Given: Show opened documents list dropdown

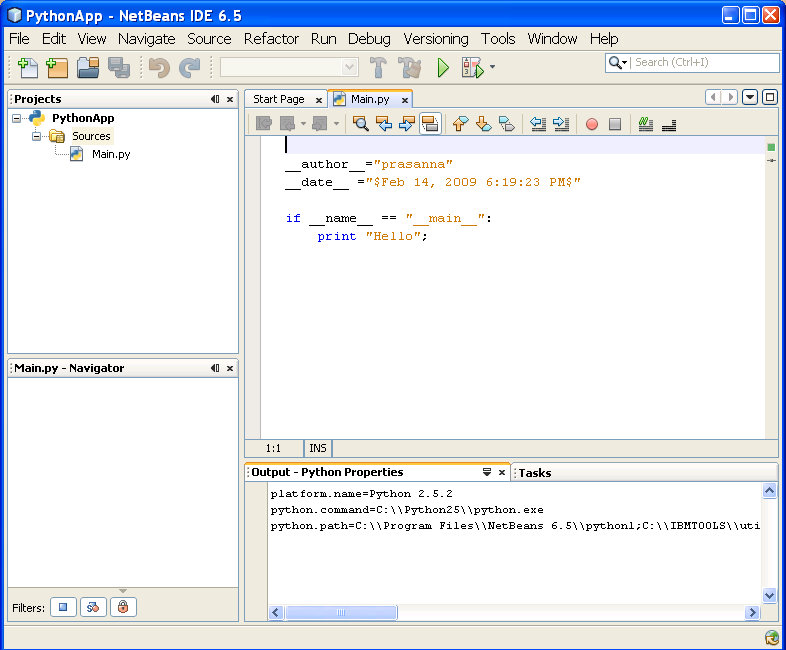Looking at the screenshot, I should pyautogui.click(x=750, y=97).
